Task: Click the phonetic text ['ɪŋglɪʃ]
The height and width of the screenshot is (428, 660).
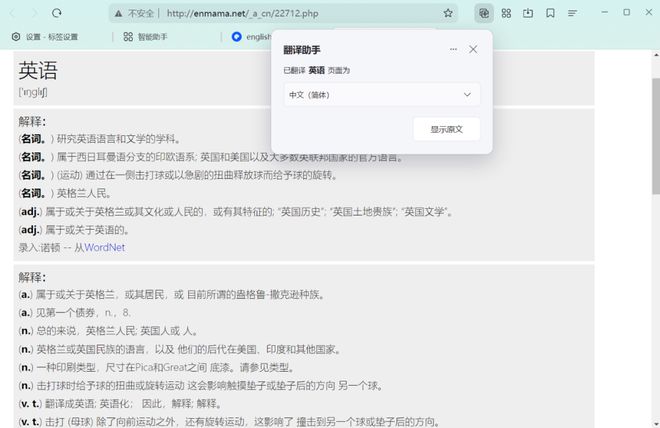Action: point(33,92)
